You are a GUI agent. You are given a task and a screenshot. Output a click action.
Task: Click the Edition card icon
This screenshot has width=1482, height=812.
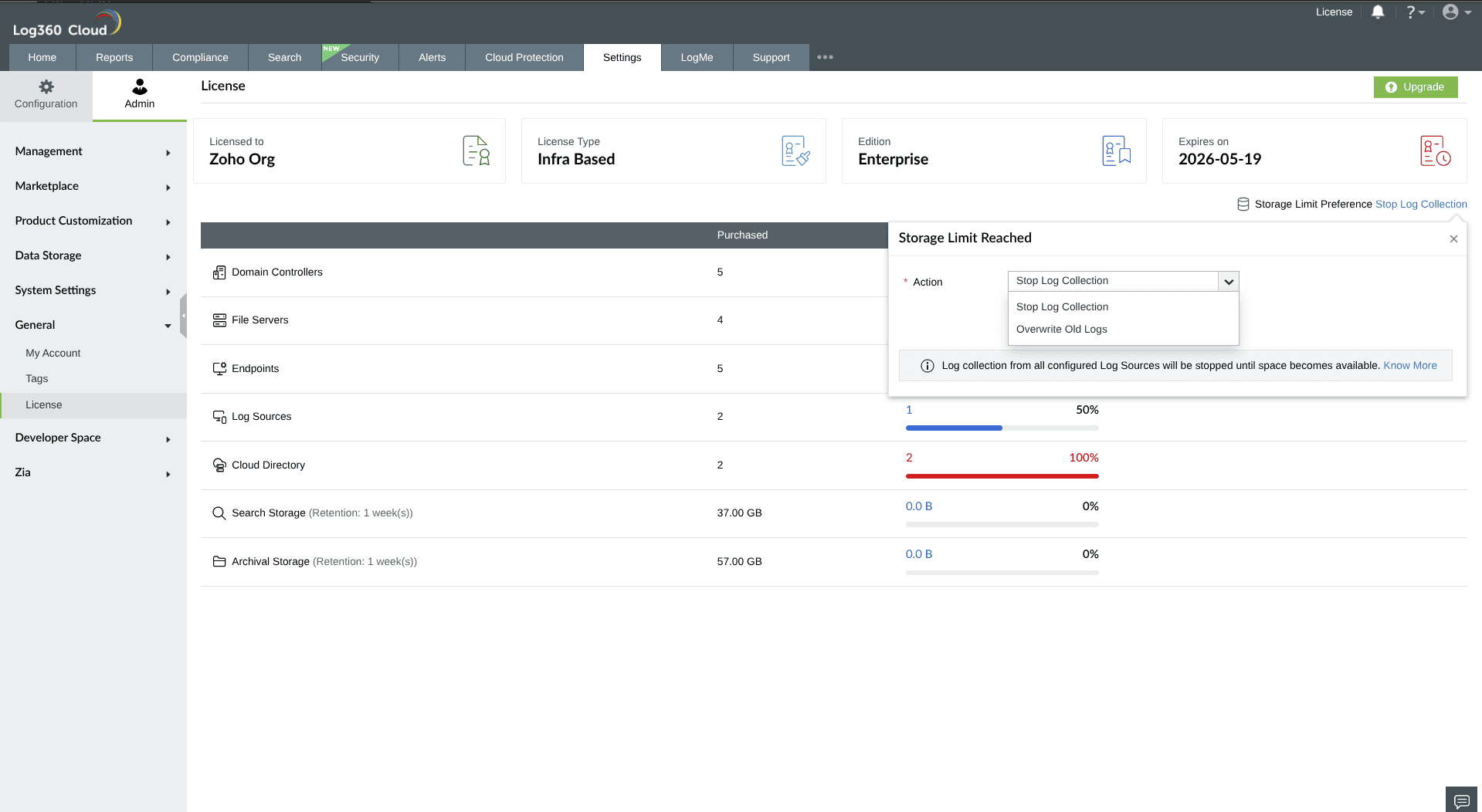click(1116, 151)
